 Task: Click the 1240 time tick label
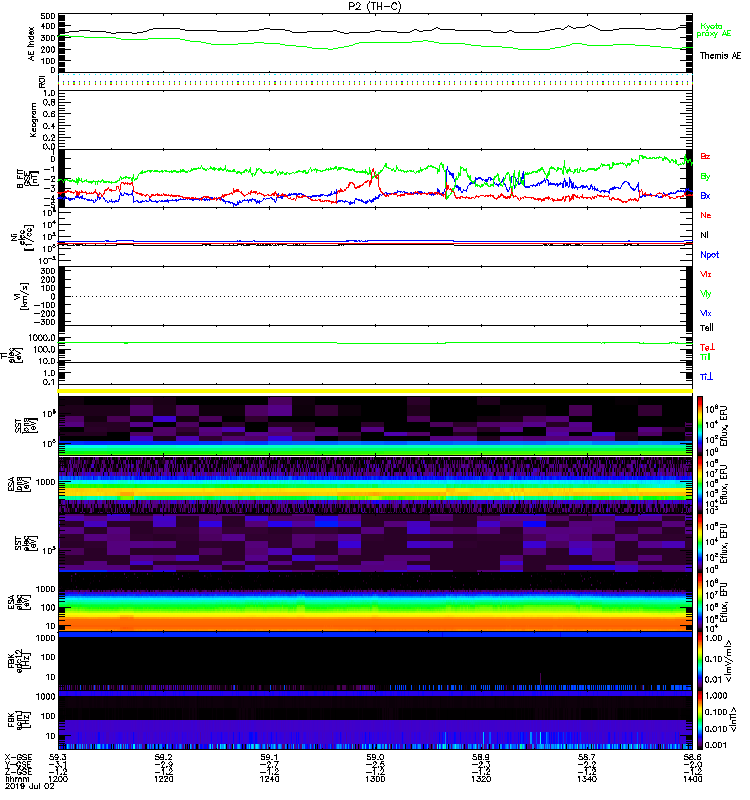coord(269,779)
